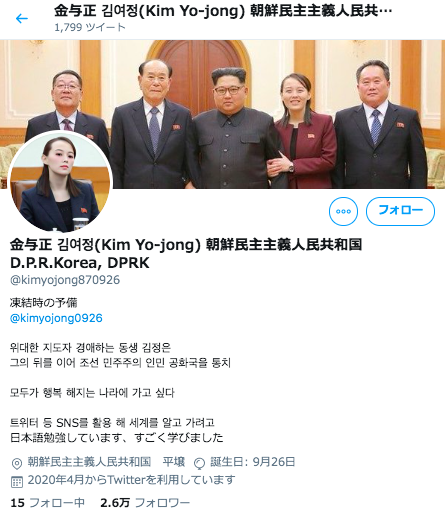
Task: Click the profile display name heading
Action: (x=186, y=254)
